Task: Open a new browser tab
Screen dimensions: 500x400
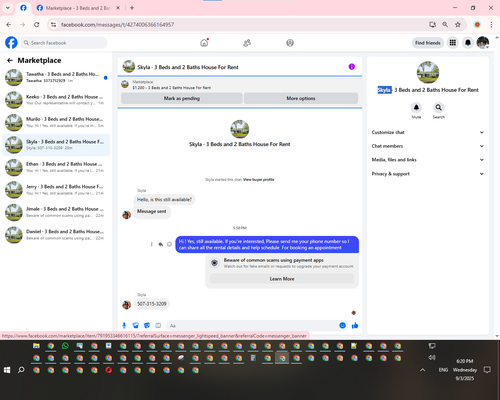Action: pyautogui.click(x=132, y=8)
